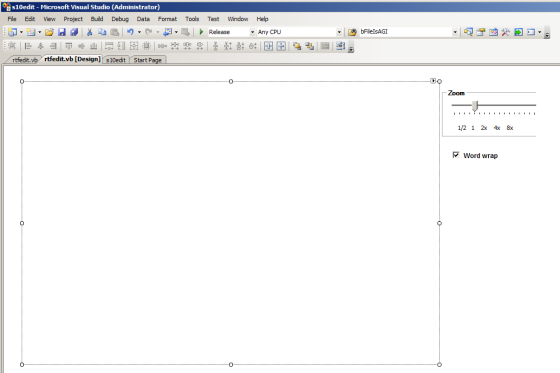Toggle the Word wrap checkbox
Screen dimensions: 560x373
point(456,155)
